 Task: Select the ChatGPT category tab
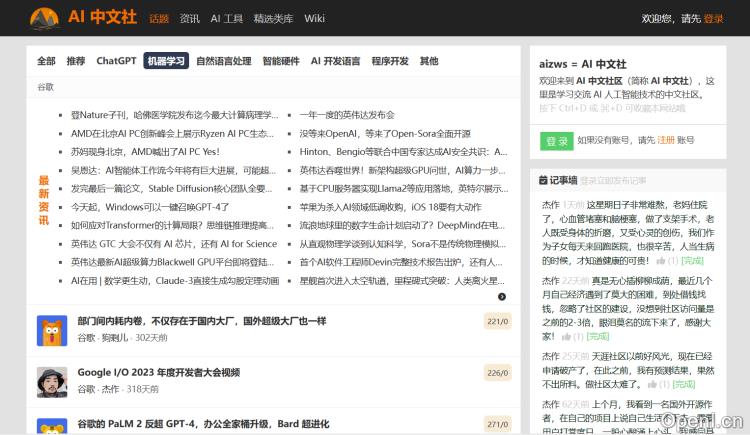[x=116, y=61]
